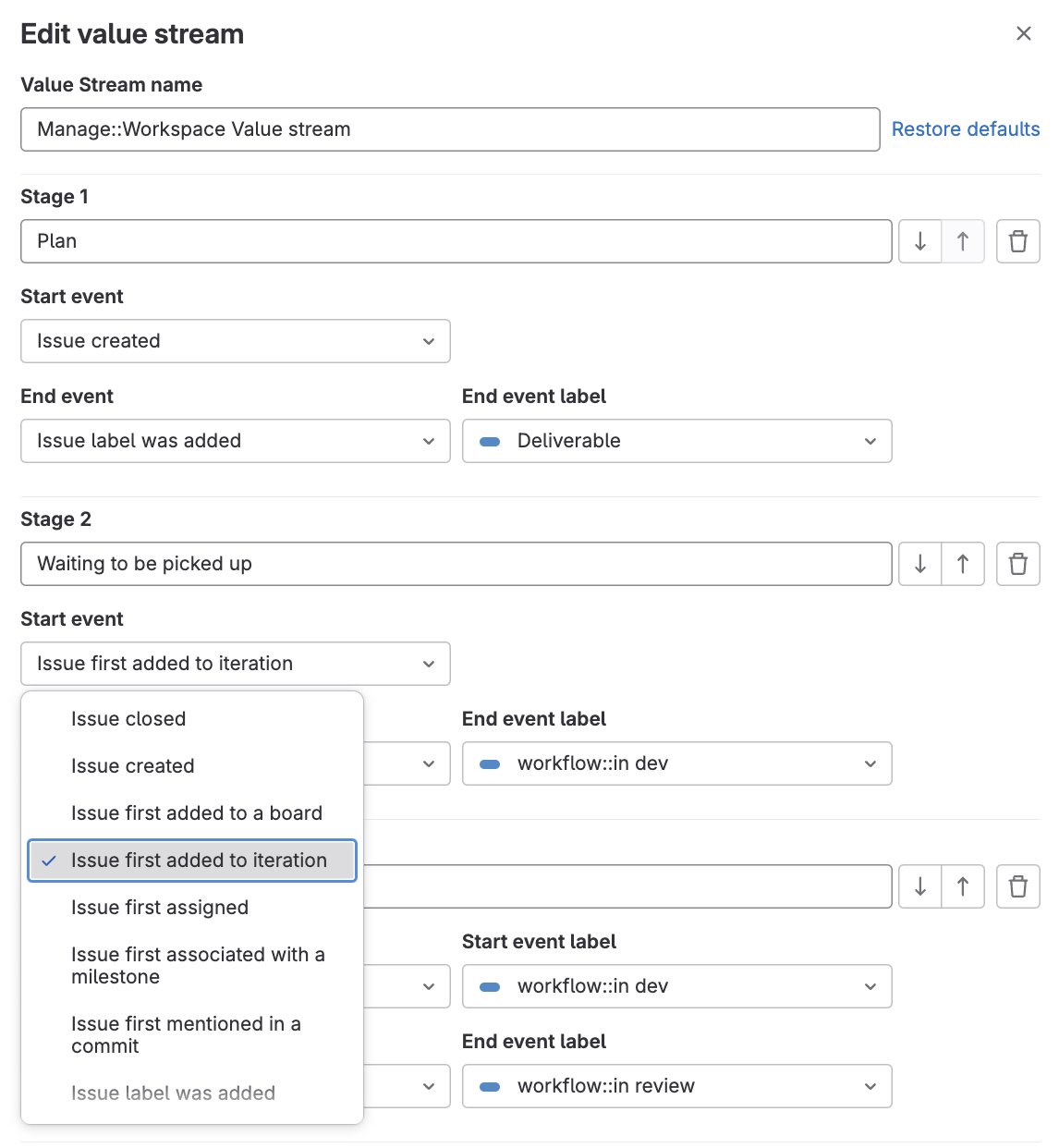Image resolution: width=1059 pixels, height=1148 pixels.
Task: Move Stage 1 down using the down arrow
Action: 919,241
